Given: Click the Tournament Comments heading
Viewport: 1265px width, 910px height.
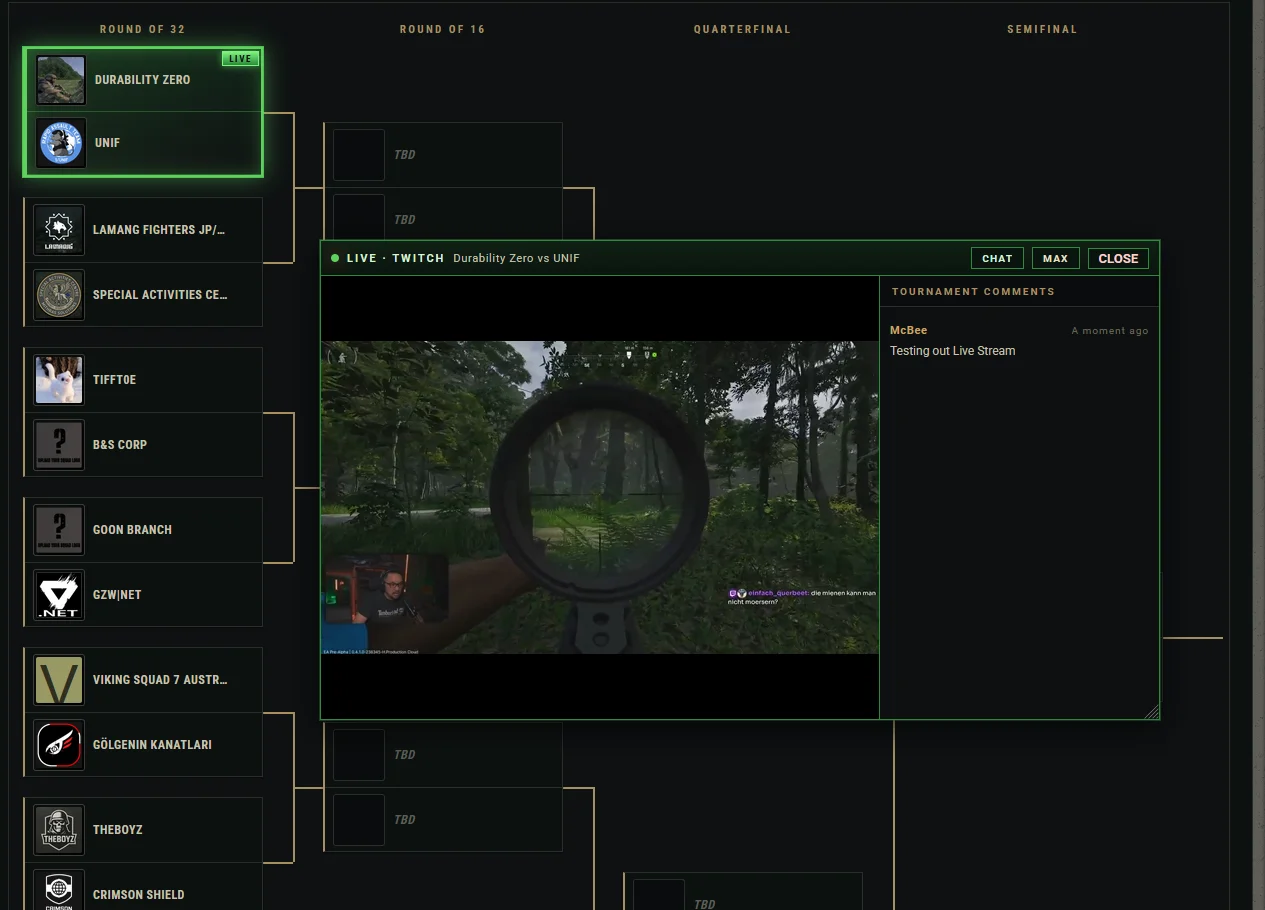Looking at the screenshot, I should (x=973, y=292).
